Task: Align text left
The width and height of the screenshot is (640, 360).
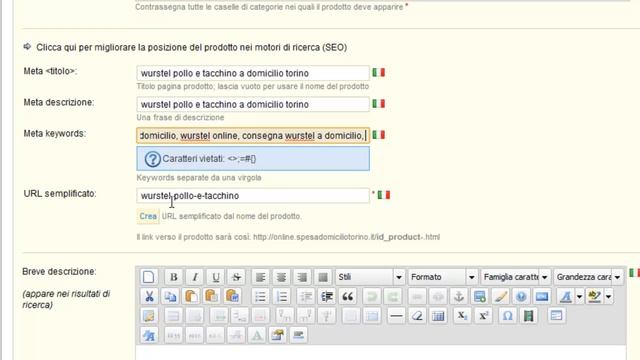Action: pyautogui.click(x=260, y=277)
